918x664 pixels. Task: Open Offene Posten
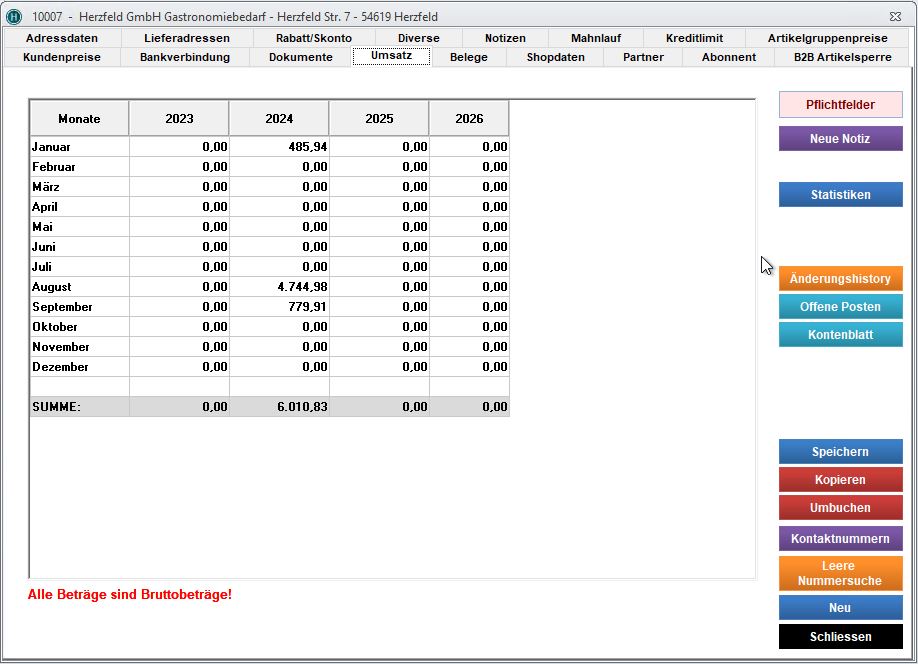coord(840,307)
